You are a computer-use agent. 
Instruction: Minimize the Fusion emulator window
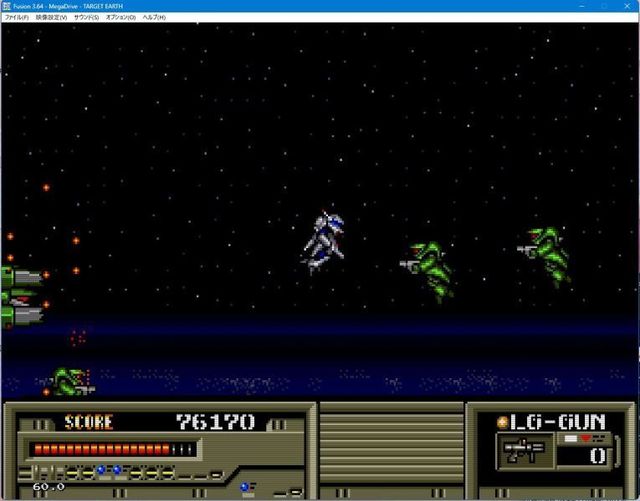coord(582,6)
